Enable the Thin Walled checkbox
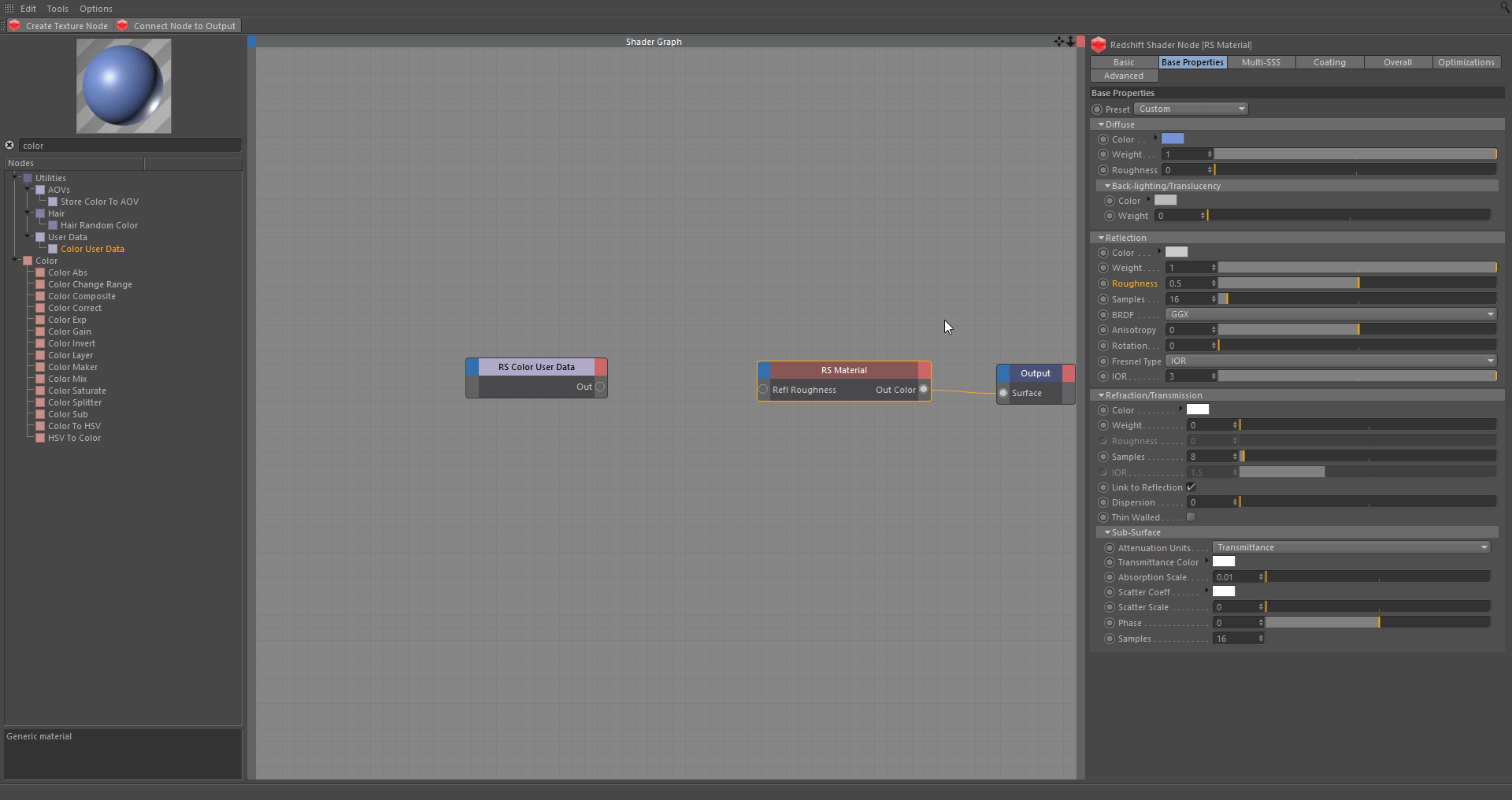Screen dimensions: 1512x800 point(1191,517)
